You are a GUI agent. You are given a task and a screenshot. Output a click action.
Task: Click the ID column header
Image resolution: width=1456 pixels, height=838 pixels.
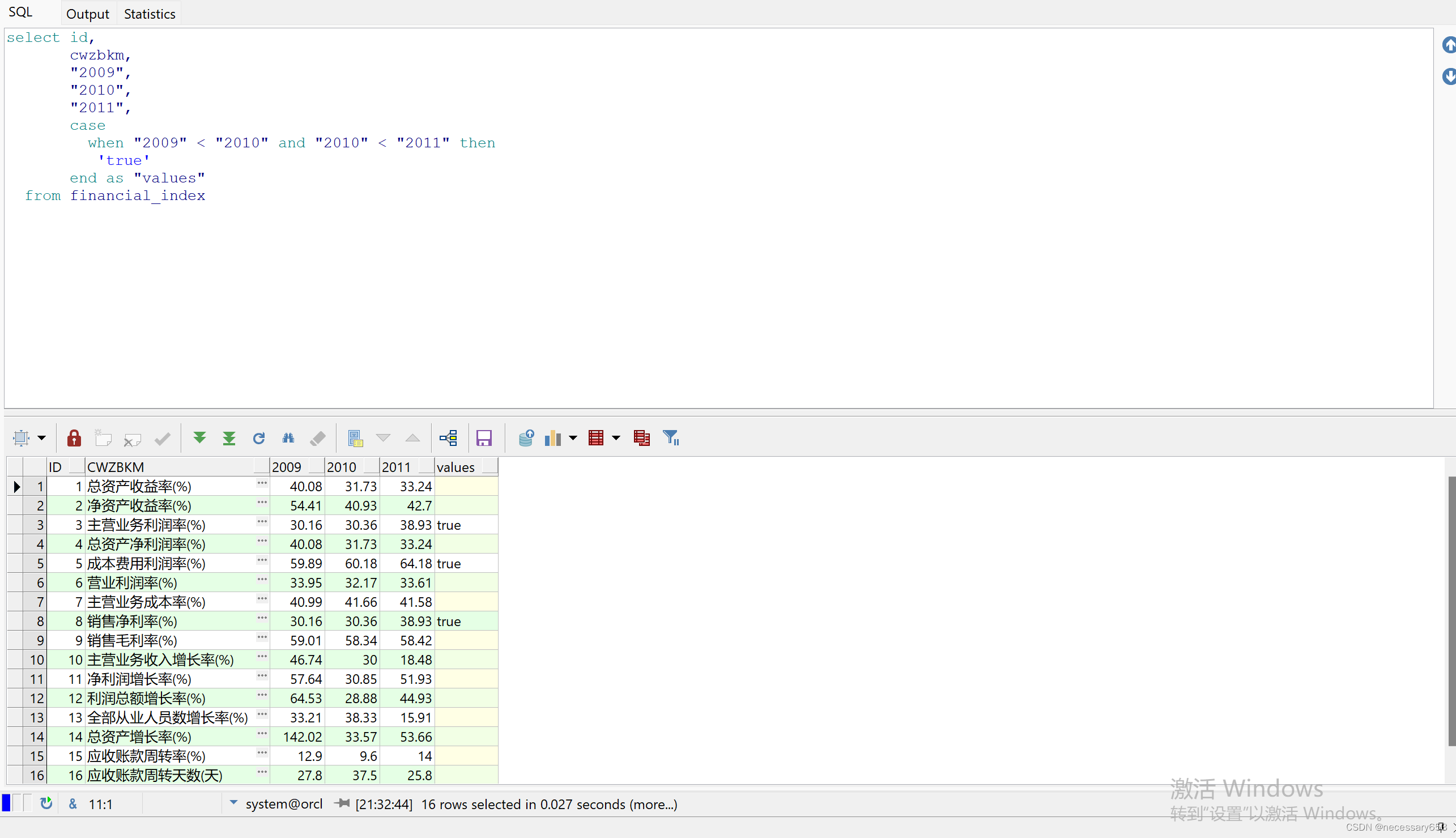65,467
